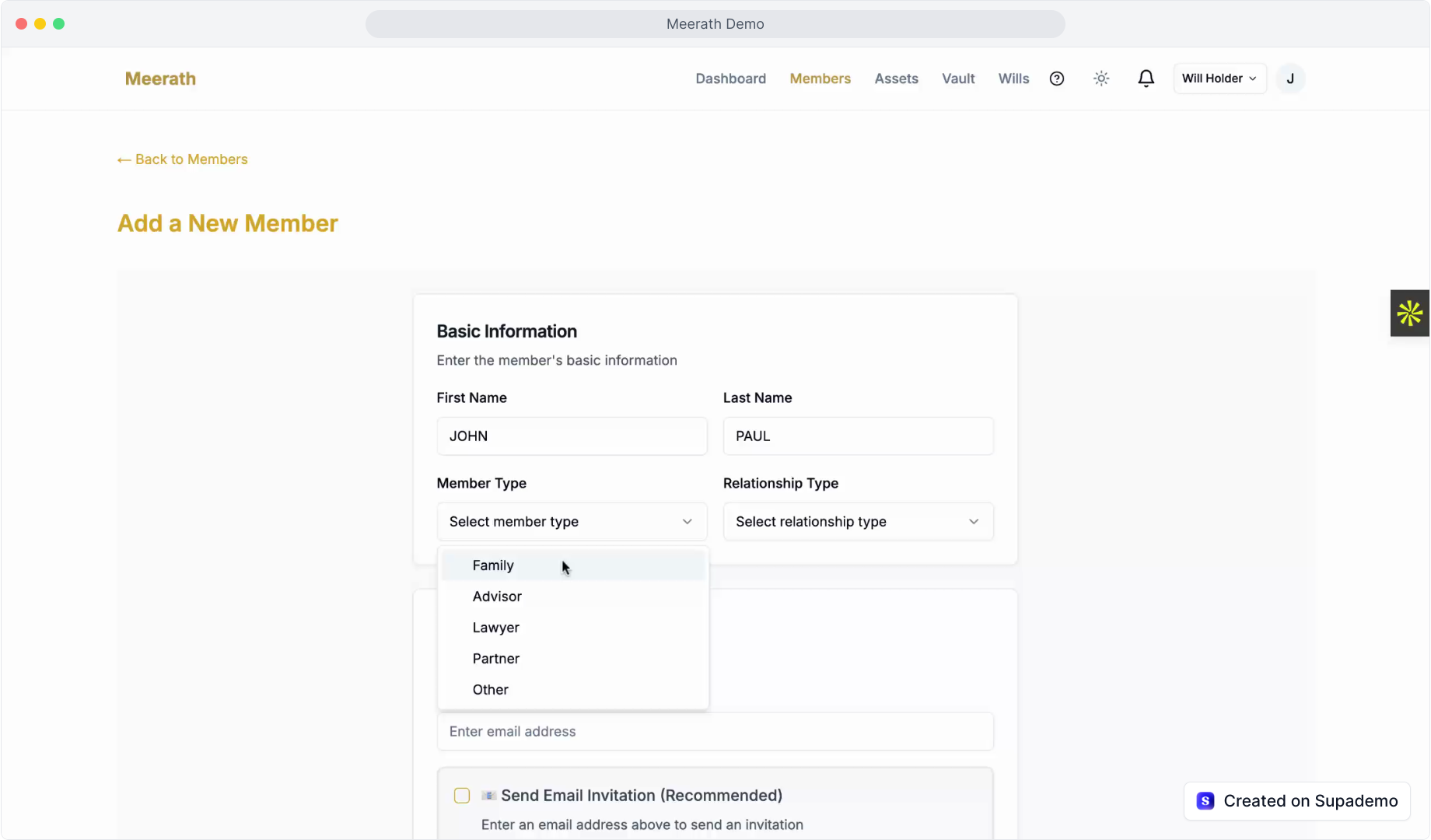
Task: Open the help question mark icon
Action: coord(1056,79)
